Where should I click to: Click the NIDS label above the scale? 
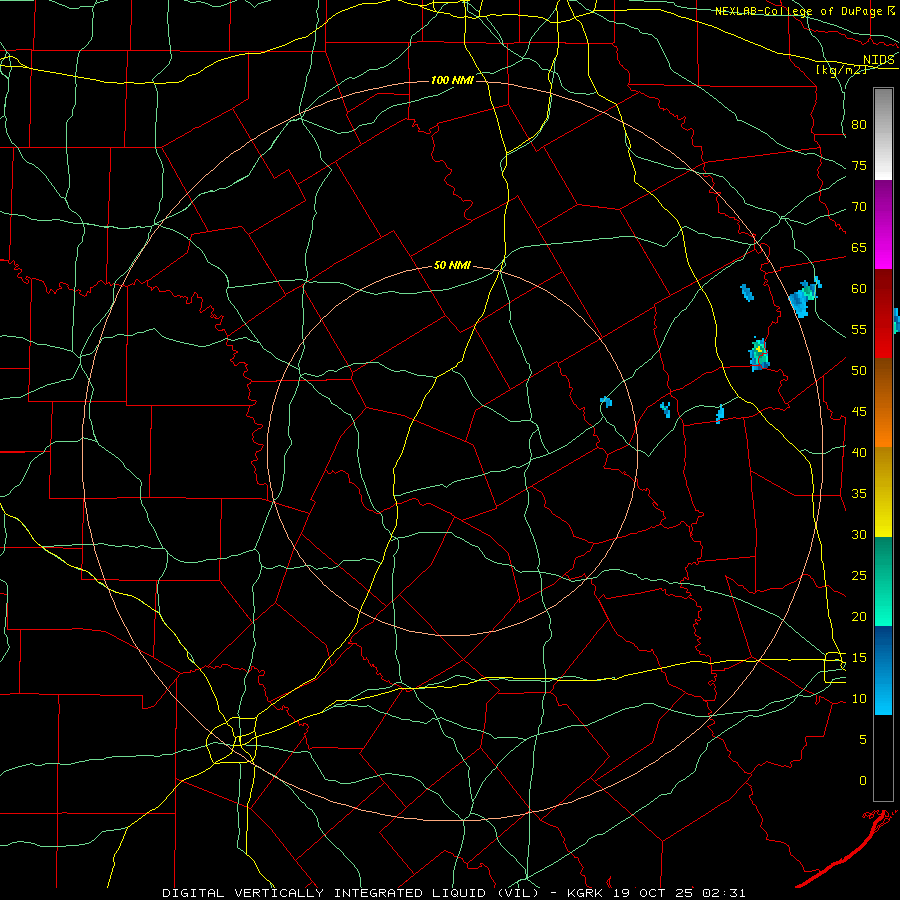[x=878, y=60]
